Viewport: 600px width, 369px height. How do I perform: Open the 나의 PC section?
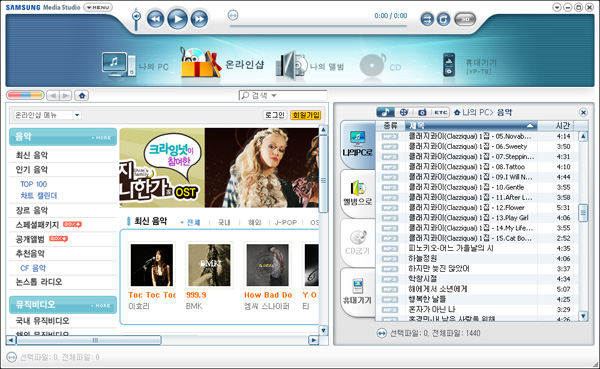point(135,65)
